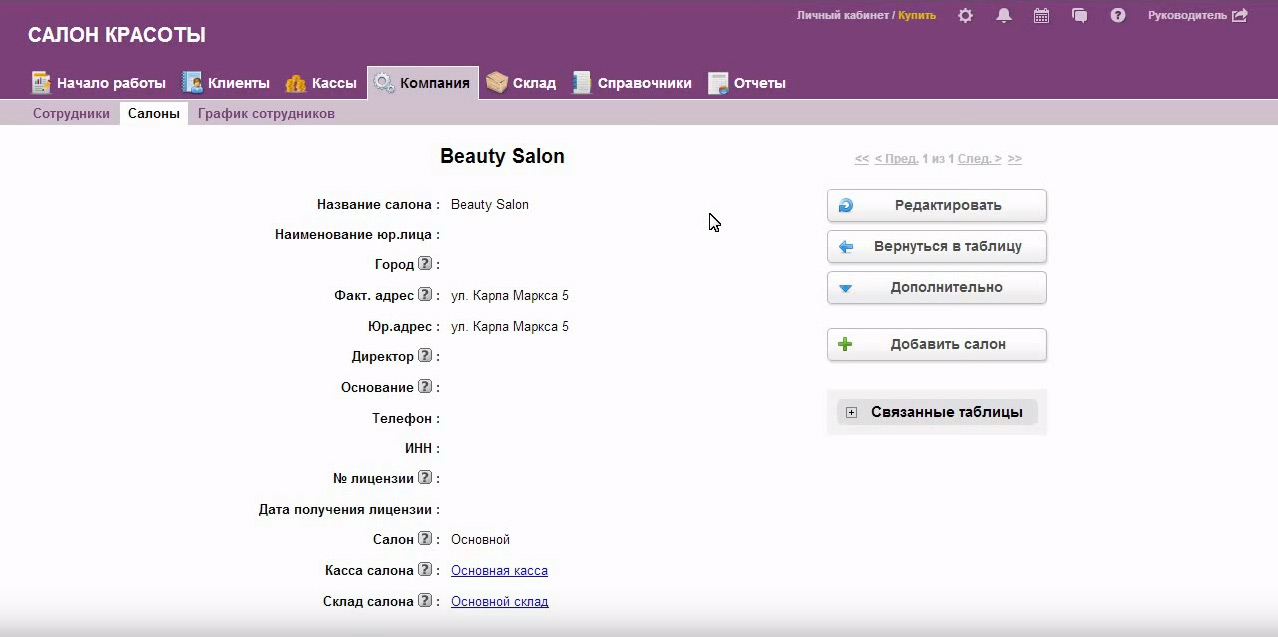
Task: Click the help question mark in header
Action: tap(1118, 16)
